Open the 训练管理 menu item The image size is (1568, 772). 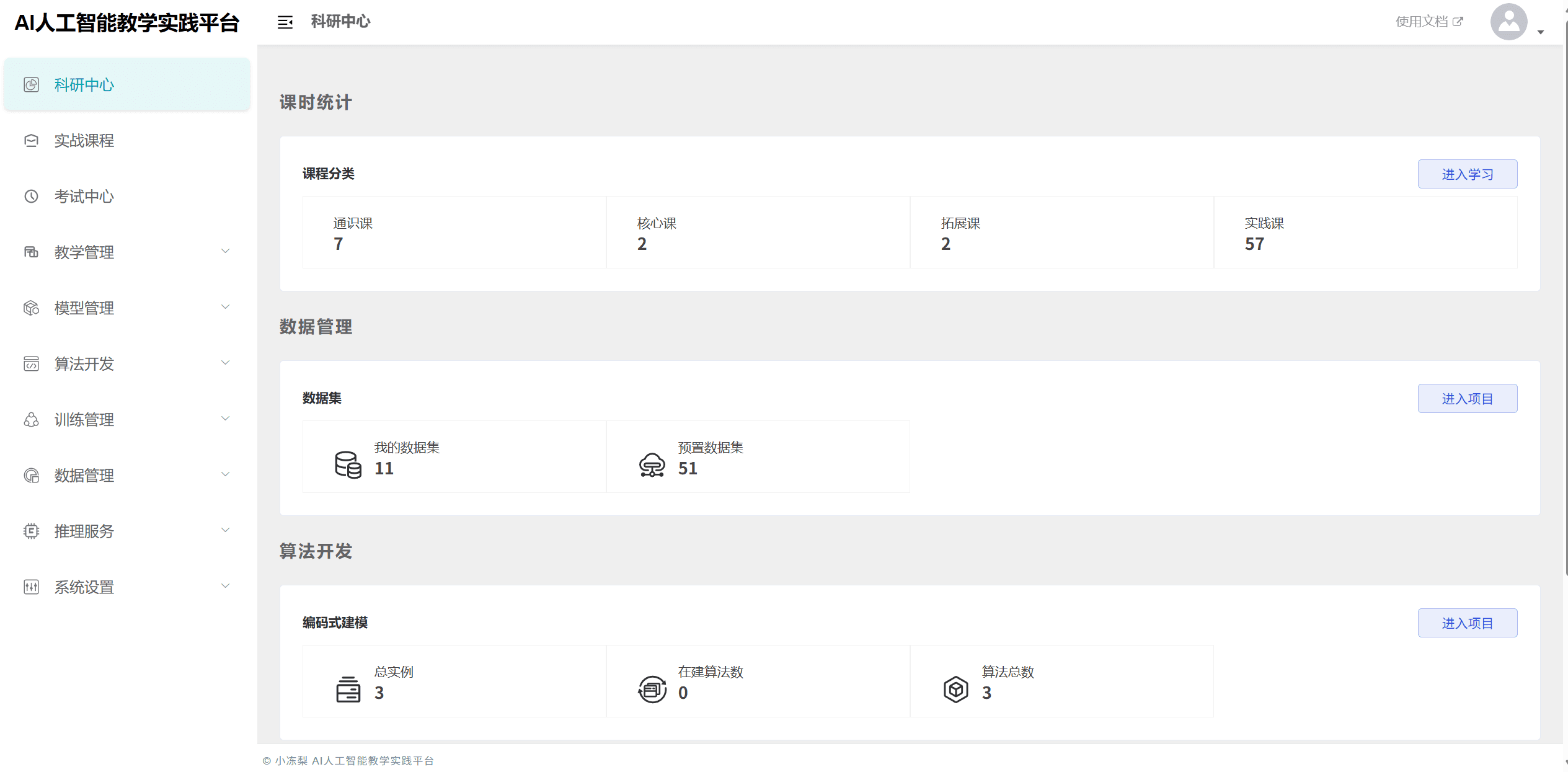click(x=84, y=420)
